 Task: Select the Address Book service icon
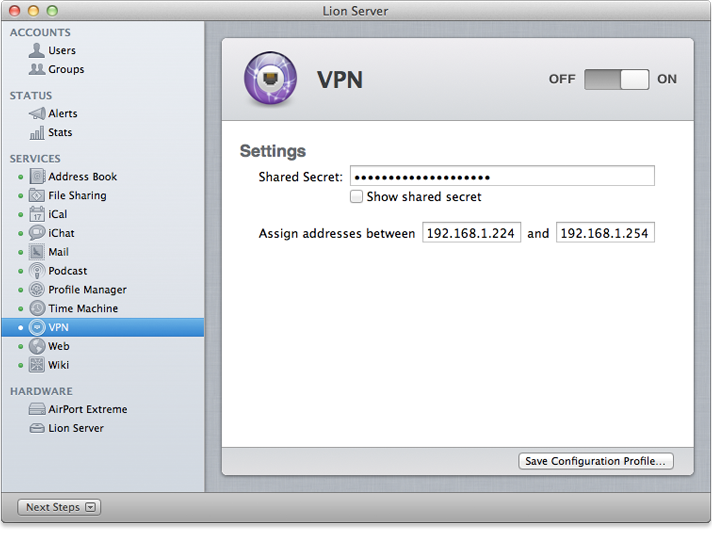pos(37,177)
